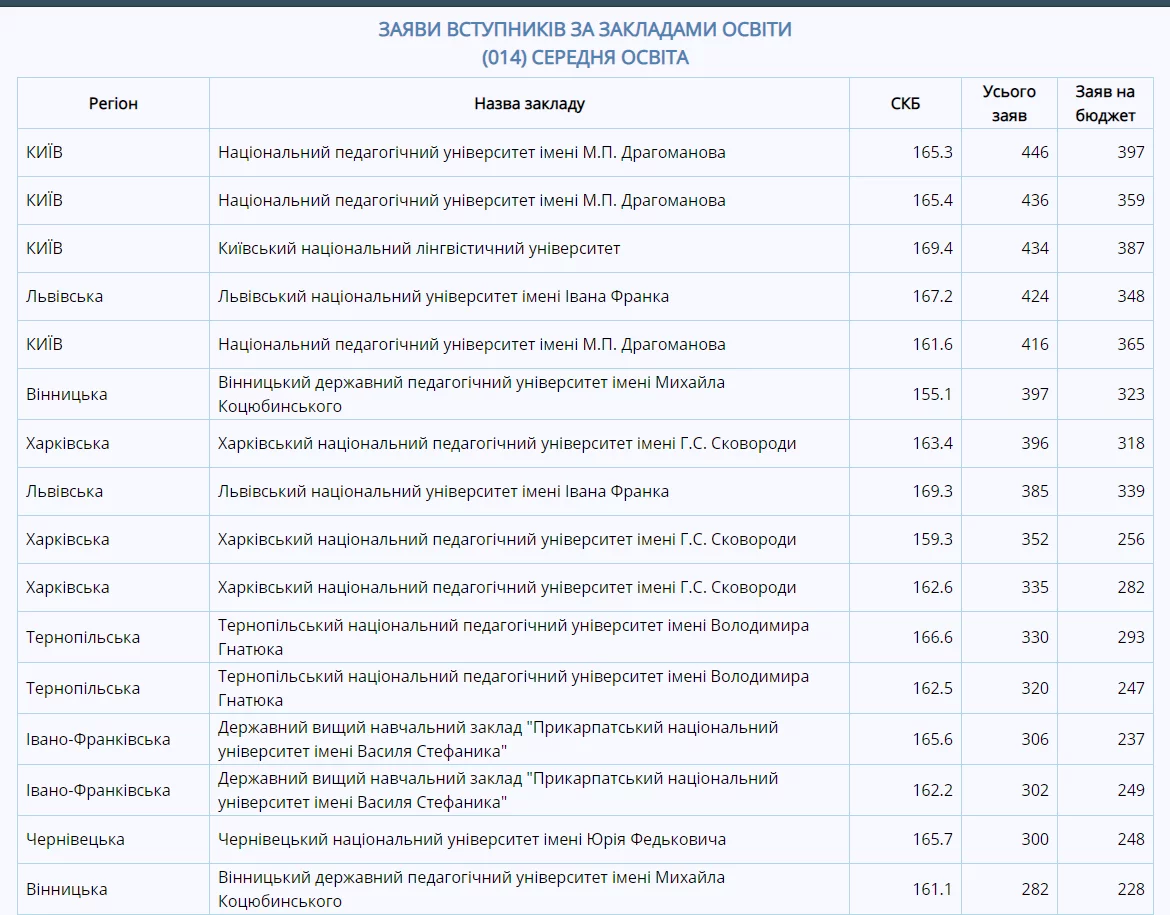This screenshot has width=1170, height=915.
Task: Select the Сковороди university in 159.3 row
Action: click(x=507, y=539)
